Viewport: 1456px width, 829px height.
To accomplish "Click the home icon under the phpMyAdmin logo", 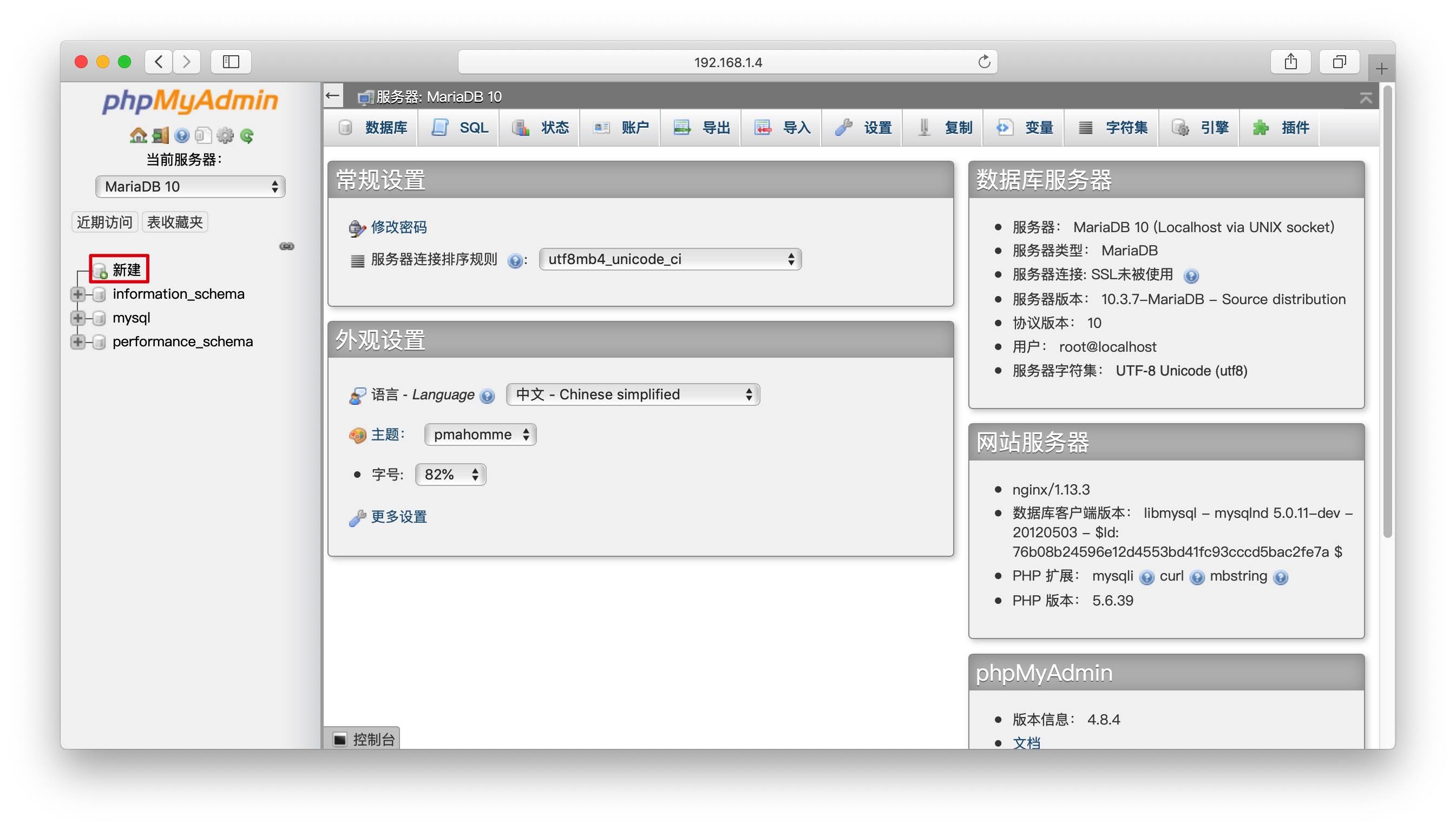I will pos(138,135).
